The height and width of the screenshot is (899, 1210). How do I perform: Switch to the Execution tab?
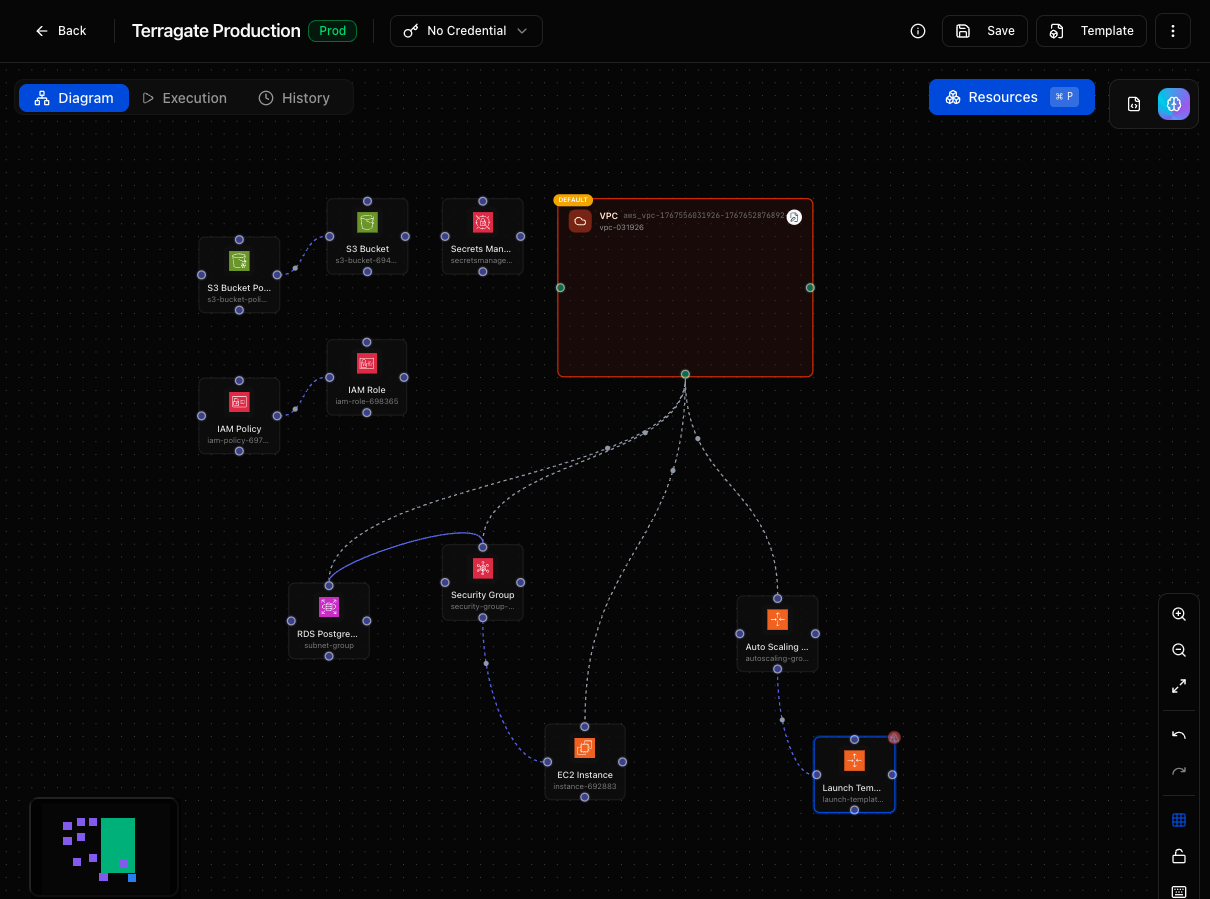pyautogui.click(x=185, y=97)
